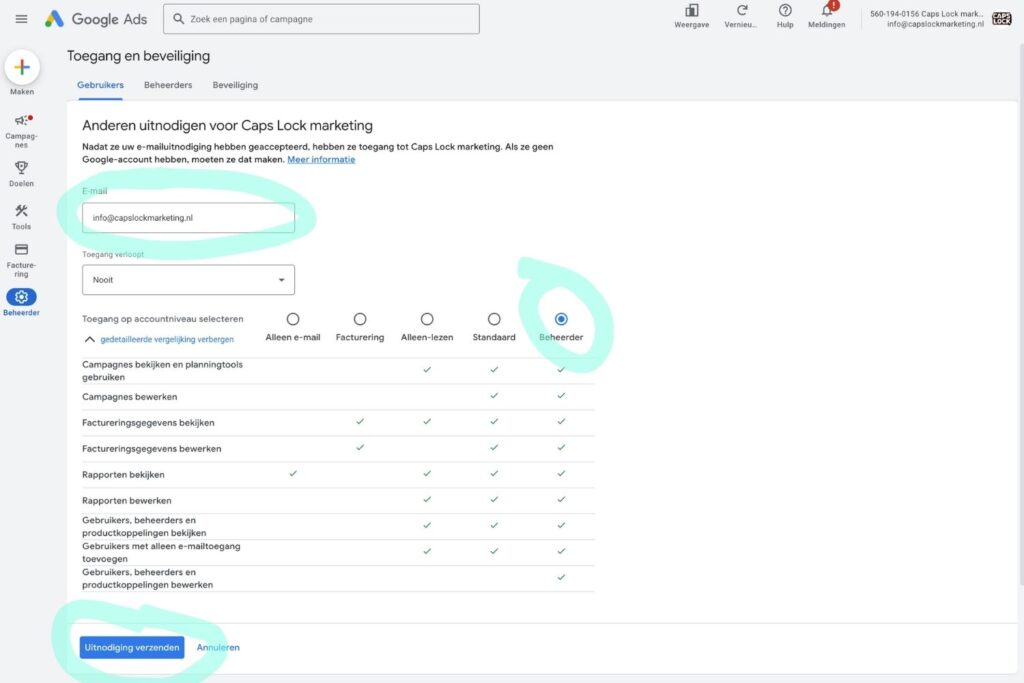
Task: Select the Alleen-lezen access level
Action: pyautogui.click(x=427, y=319)
